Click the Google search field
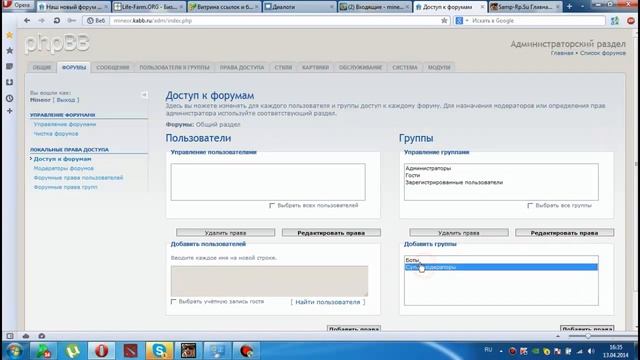 click(537, 20)
